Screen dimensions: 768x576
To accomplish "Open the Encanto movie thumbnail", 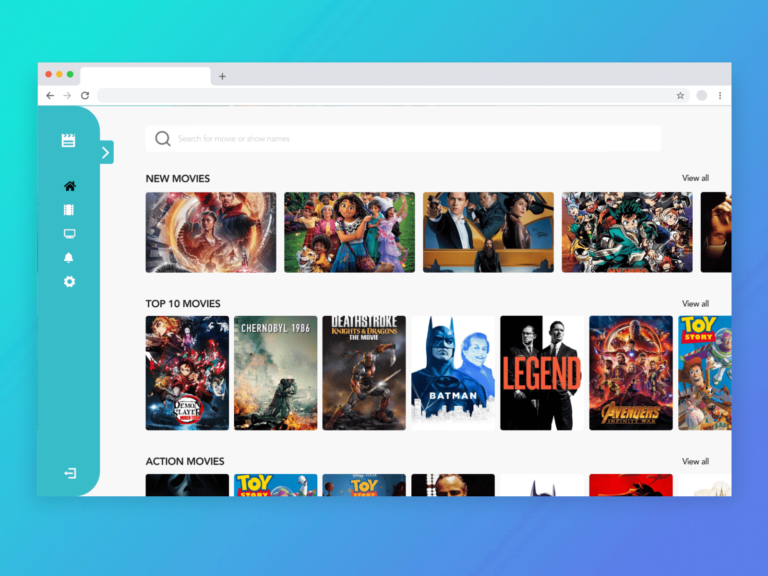I will pos(349,232).
